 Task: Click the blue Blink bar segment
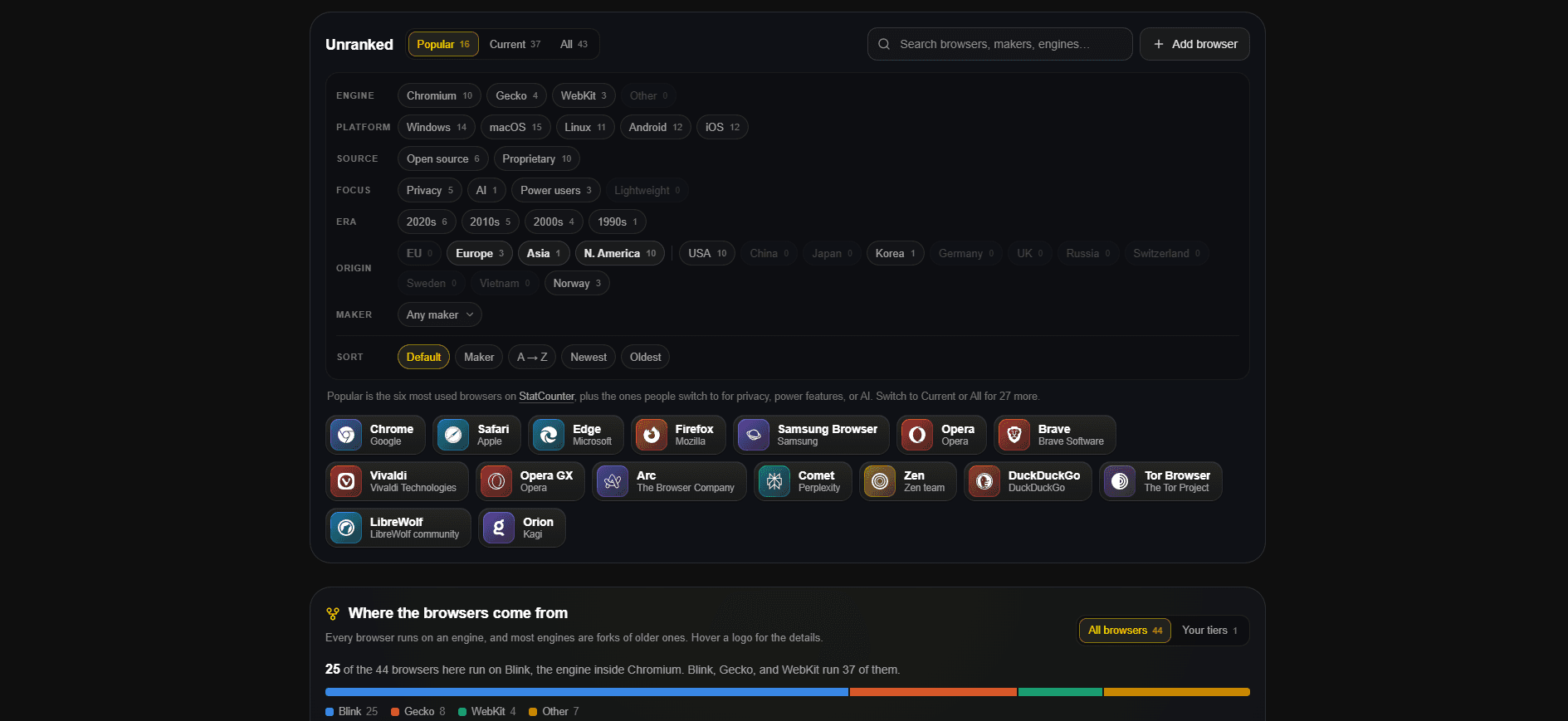[587, 692]
